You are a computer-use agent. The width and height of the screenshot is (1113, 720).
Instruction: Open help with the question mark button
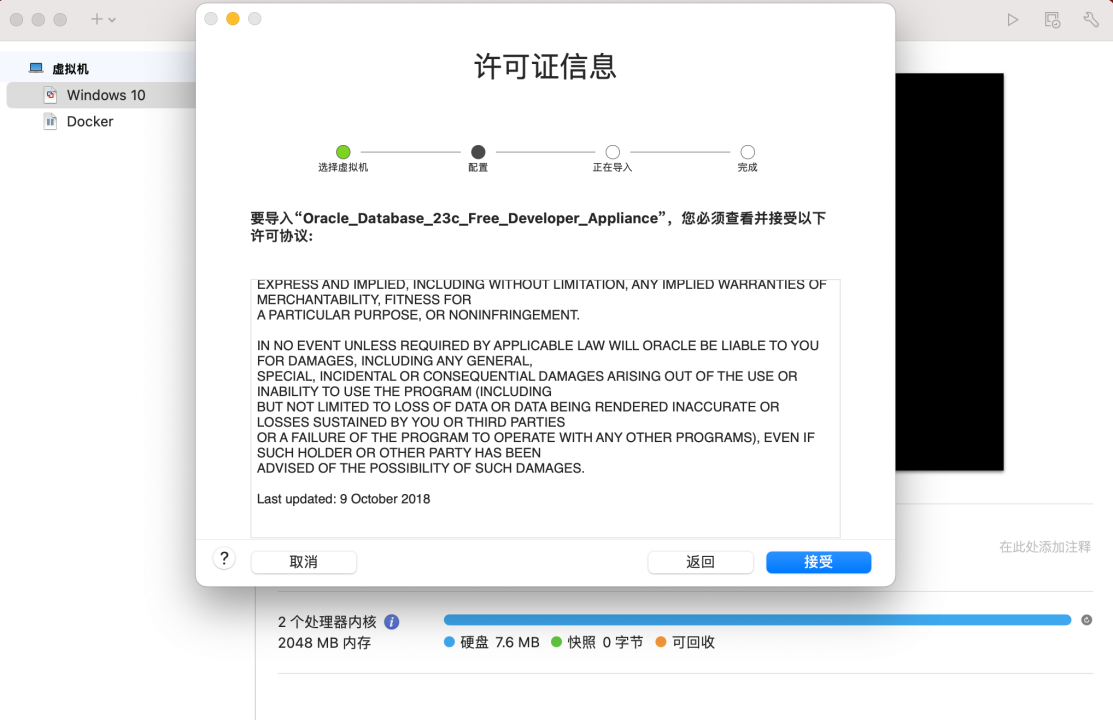point(224,559)
